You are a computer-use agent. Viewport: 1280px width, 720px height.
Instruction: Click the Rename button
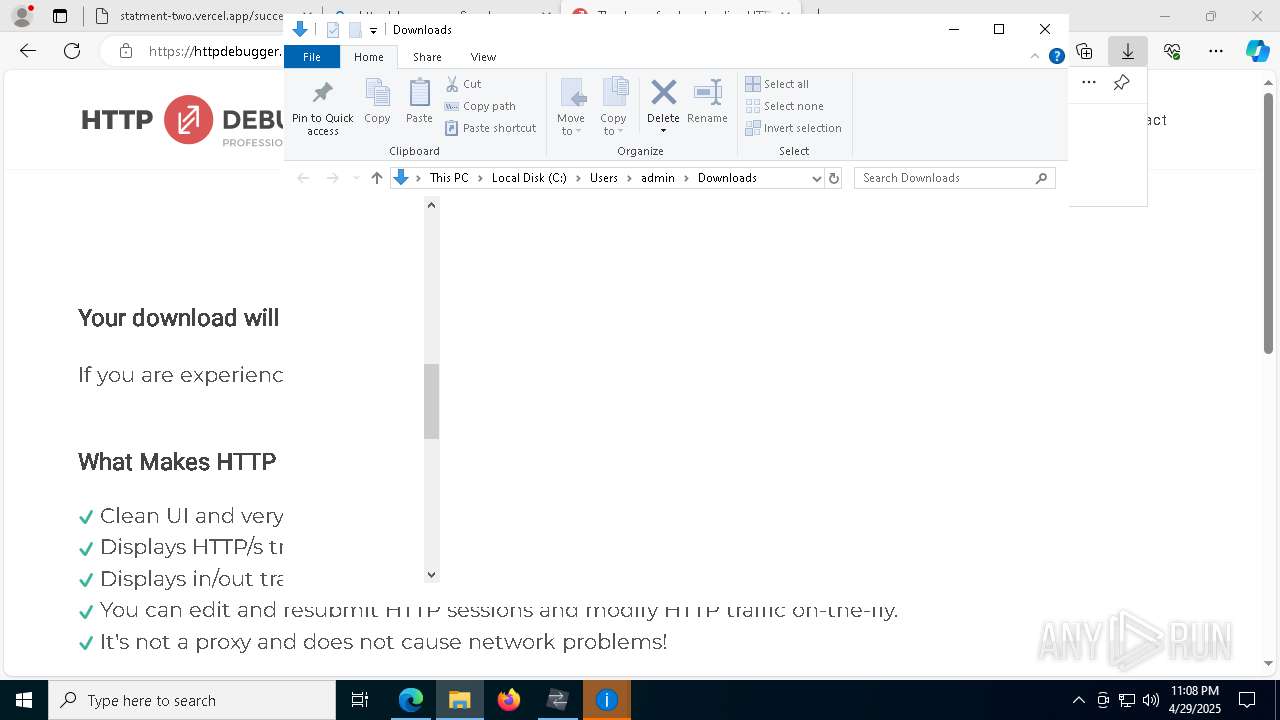tap(707, 102)
